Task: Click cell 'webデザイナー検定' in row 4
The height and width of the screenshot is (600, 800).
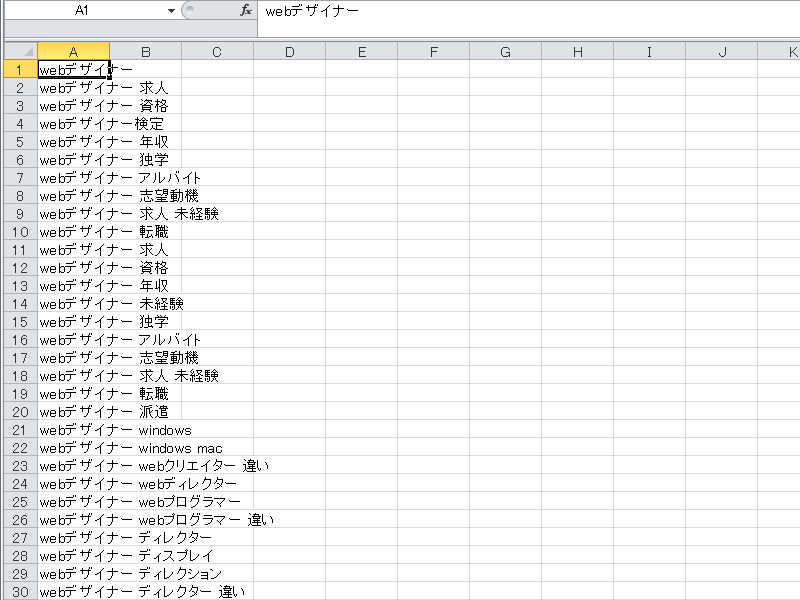Action: (x=73, y=124)
